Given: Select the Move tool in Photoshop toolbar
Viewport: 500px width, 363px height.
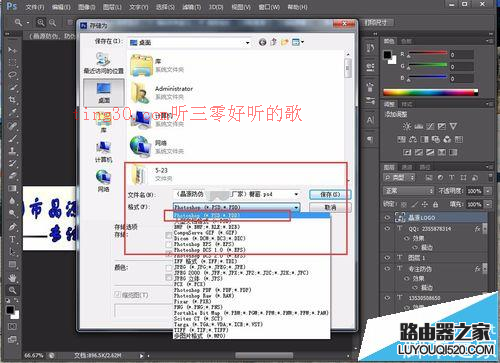Looking at the screenshot, I should [12, 50].
